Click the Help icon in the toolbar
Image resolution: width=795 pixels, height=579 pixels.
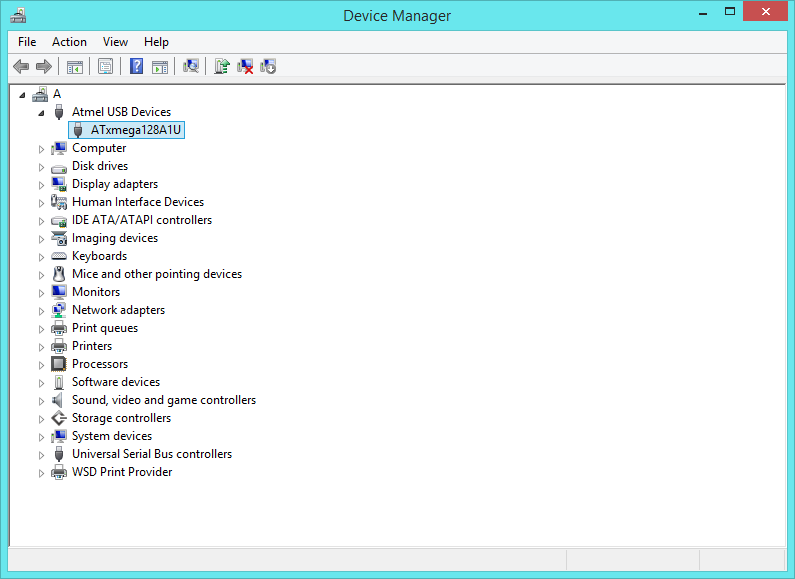point(136,66)
